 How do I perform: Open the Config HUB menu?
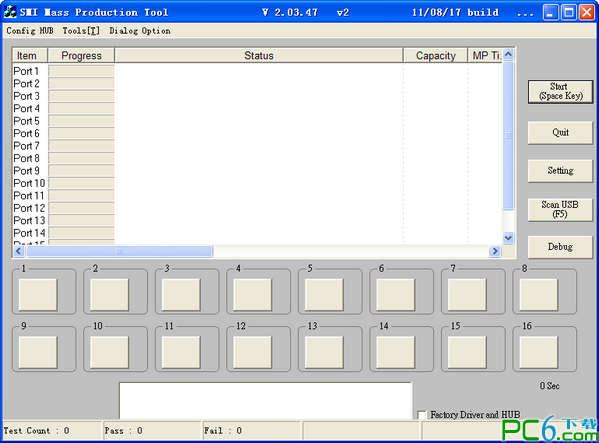point(30,31)
